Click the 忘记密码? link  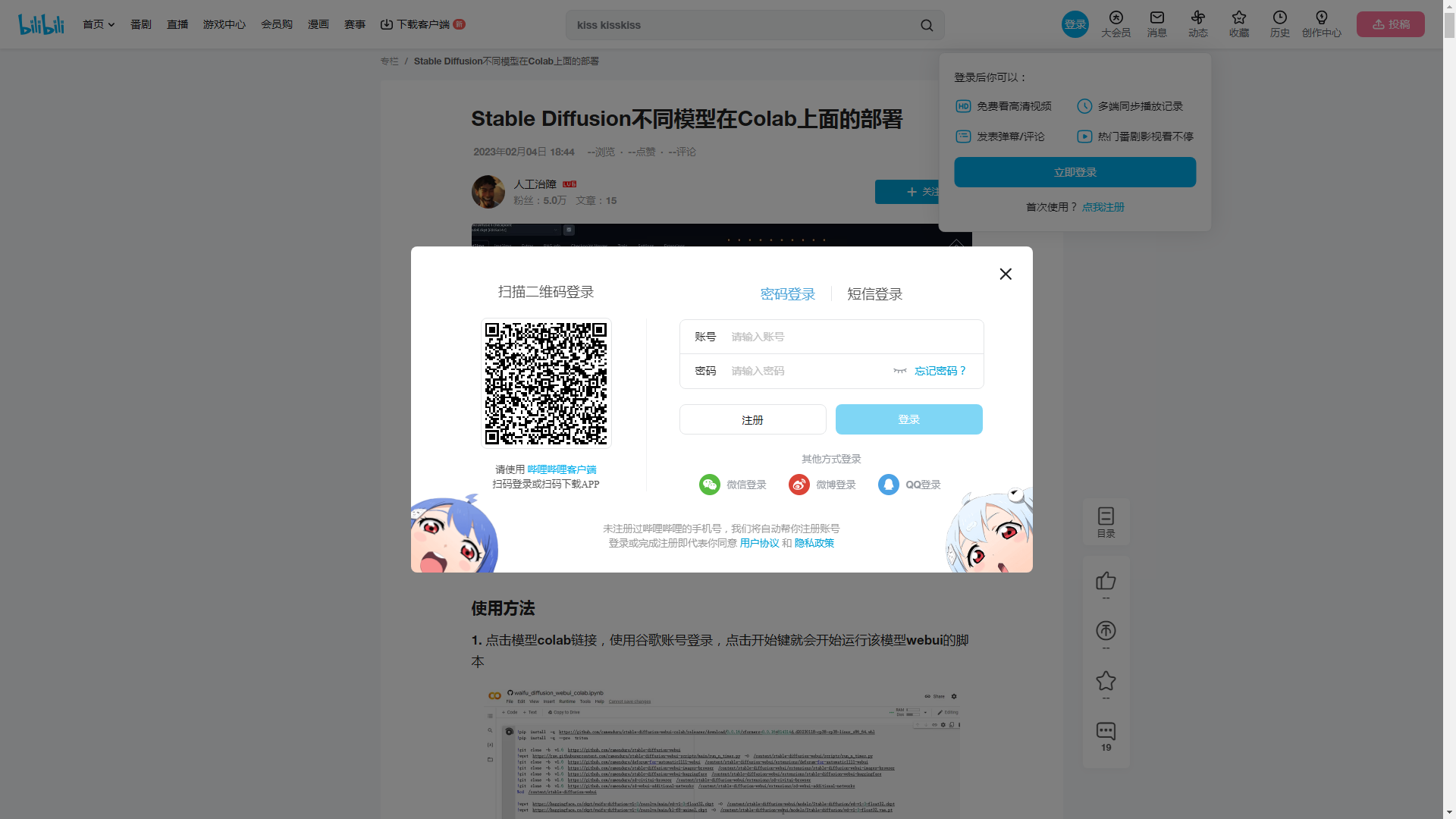[x=940, y=371]
